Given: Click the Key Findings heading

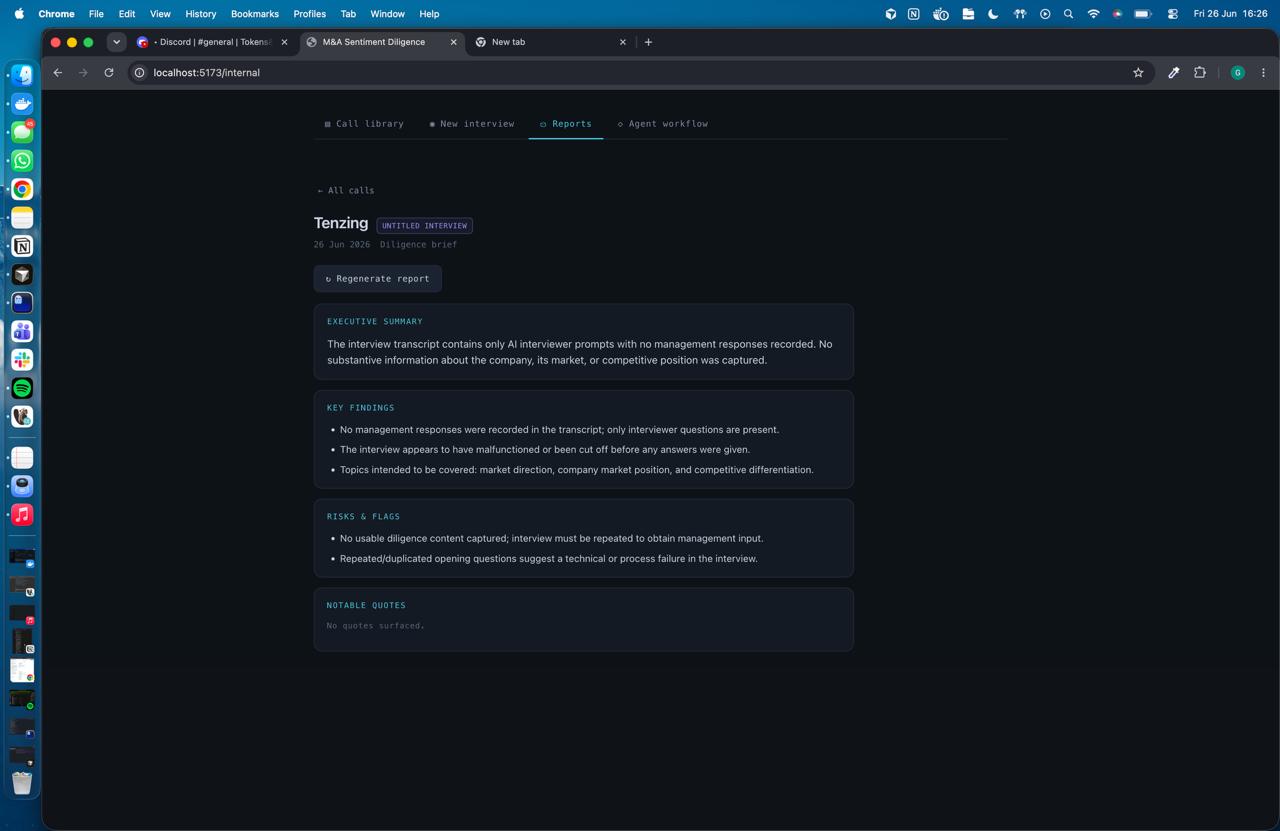Looking at the screenshot, I should tap(360, 408).
